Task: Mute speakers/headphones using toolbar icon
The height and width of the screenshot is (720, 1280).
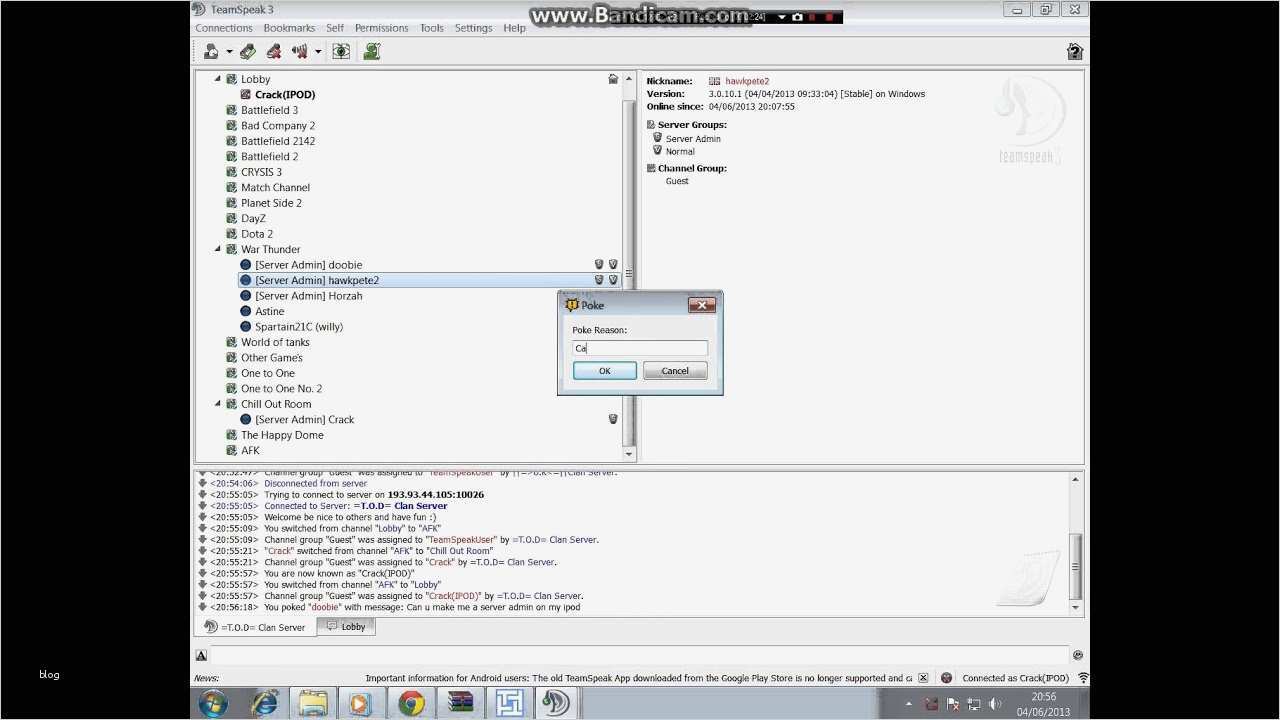Action: [300, 51]
